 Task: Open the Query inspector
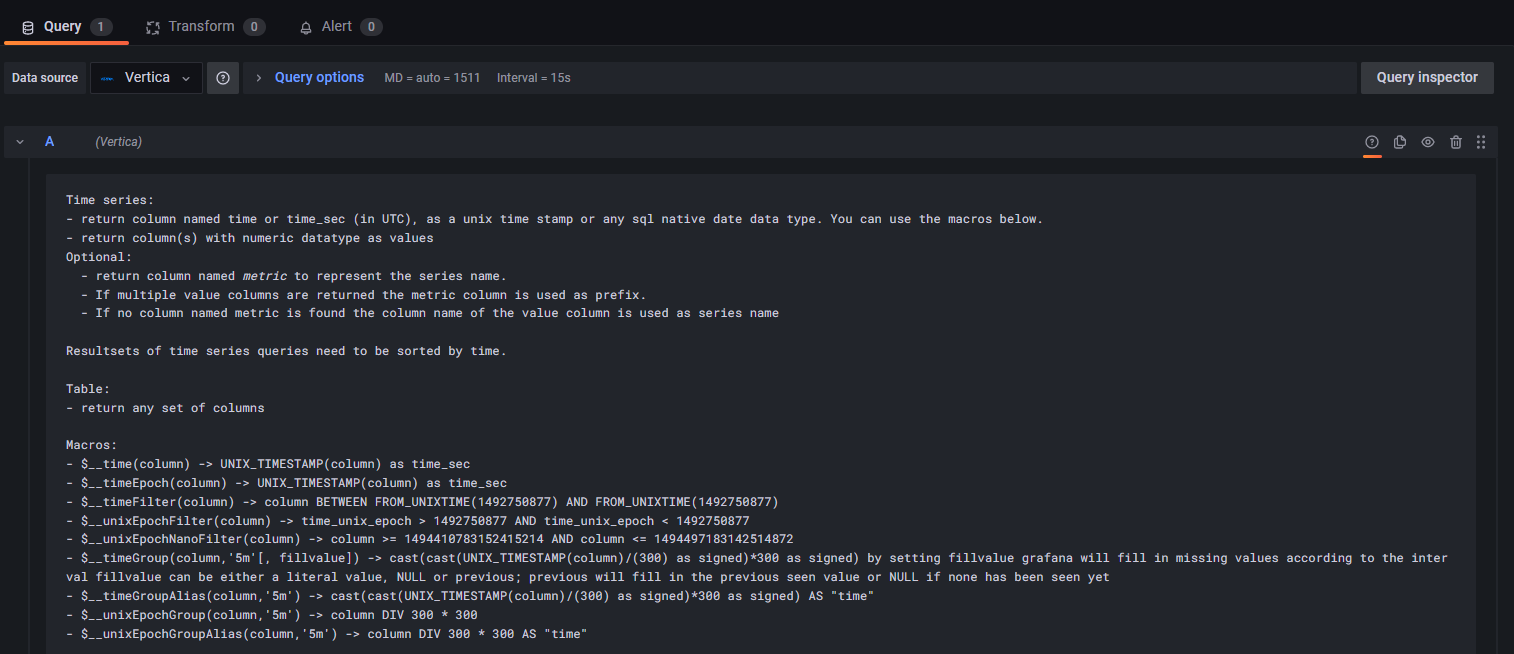tap(1427, 78)
